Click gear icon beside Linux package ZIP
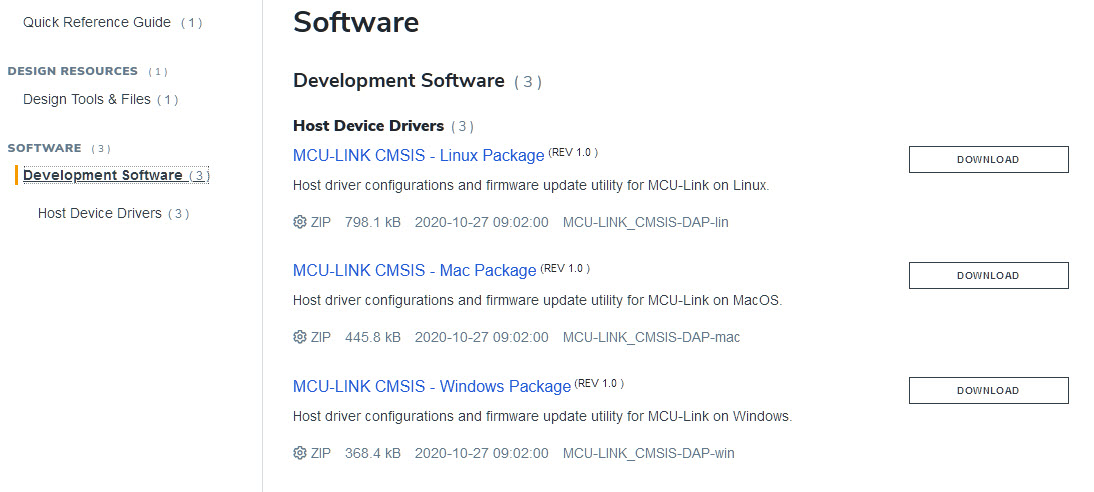 [299, 222]
